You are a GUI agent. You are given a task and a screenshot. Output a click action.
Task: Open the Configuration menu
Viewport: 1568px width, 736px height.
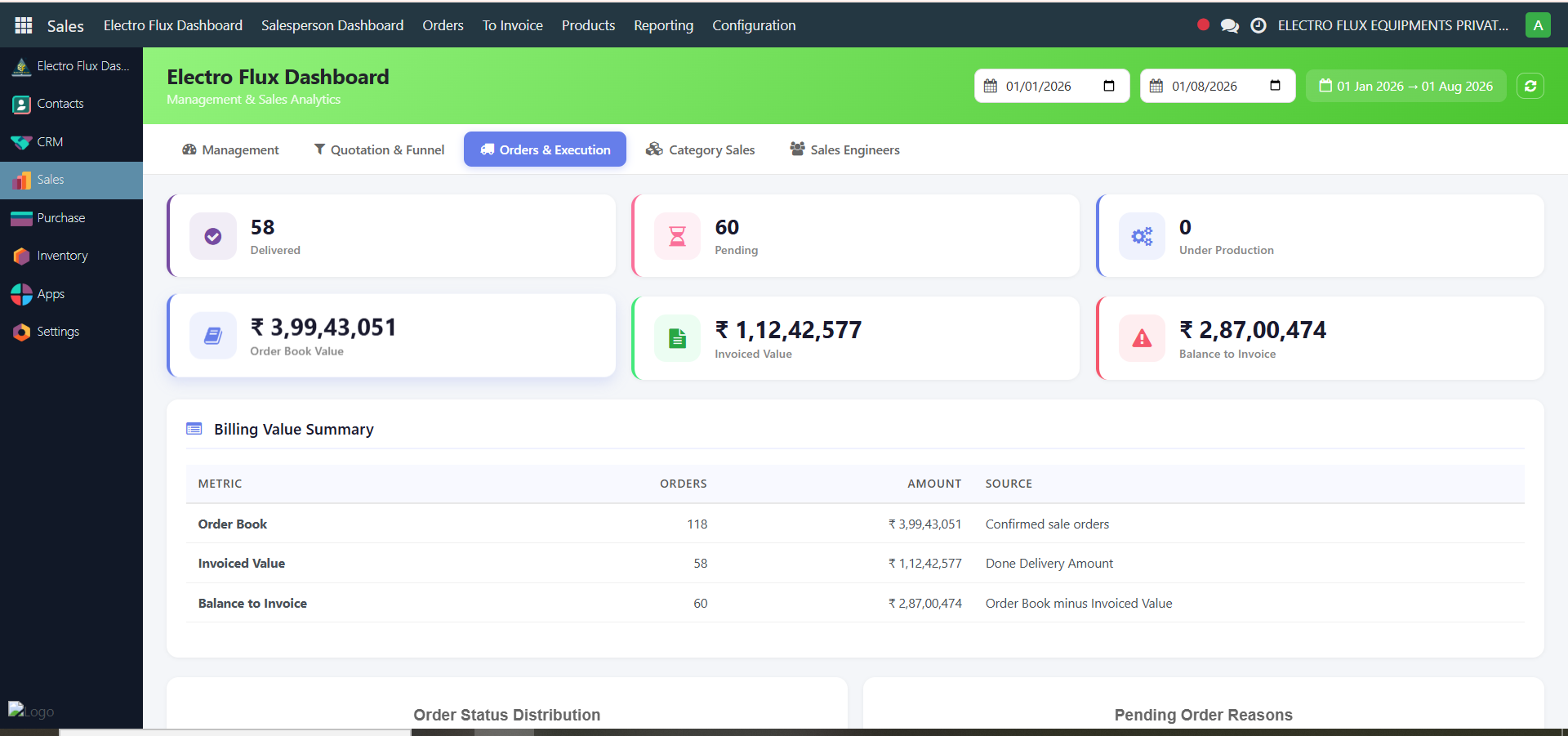coord(754,25)
